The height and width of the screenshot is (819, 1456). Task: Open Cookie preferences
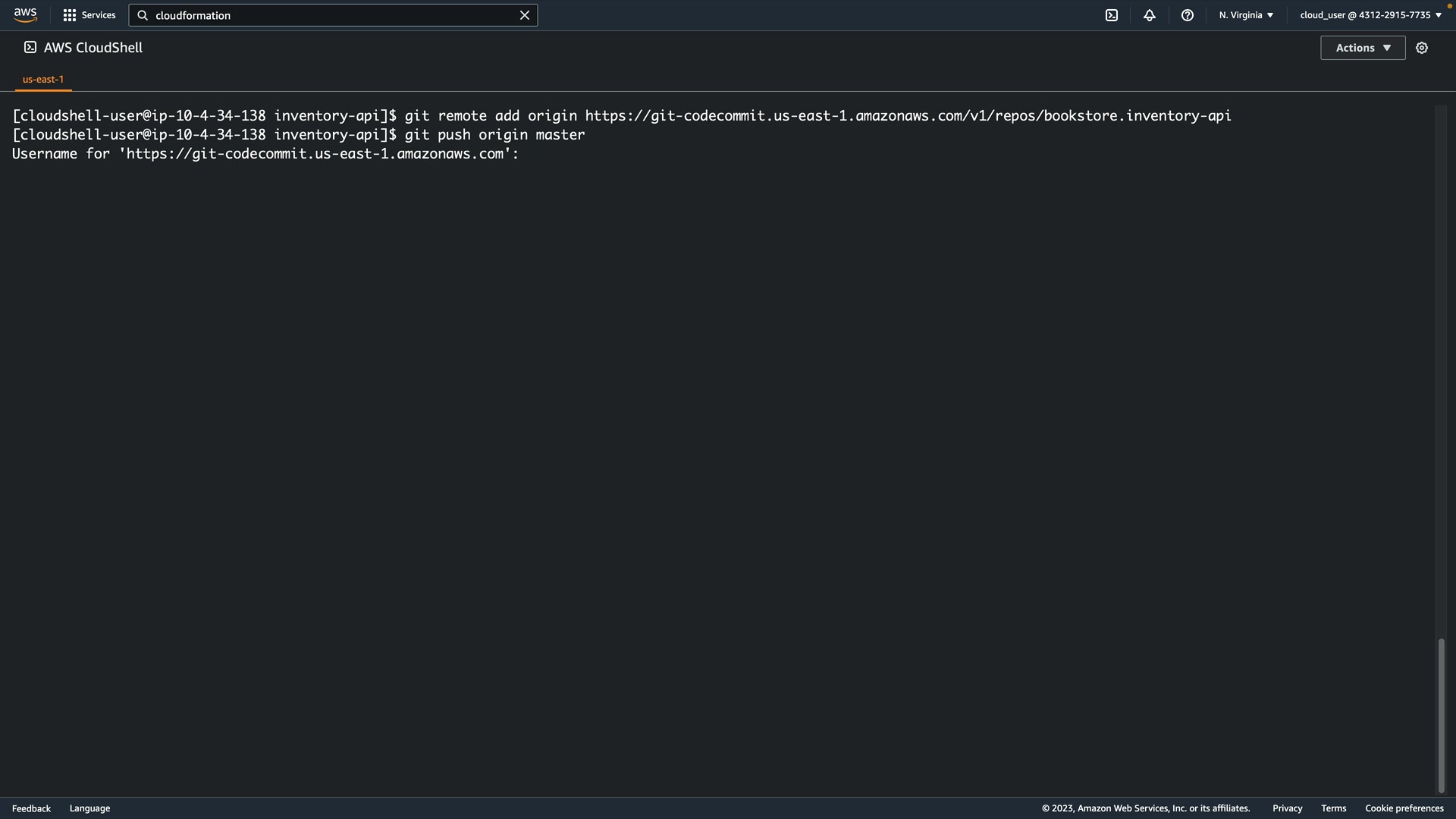[1404, 808]
